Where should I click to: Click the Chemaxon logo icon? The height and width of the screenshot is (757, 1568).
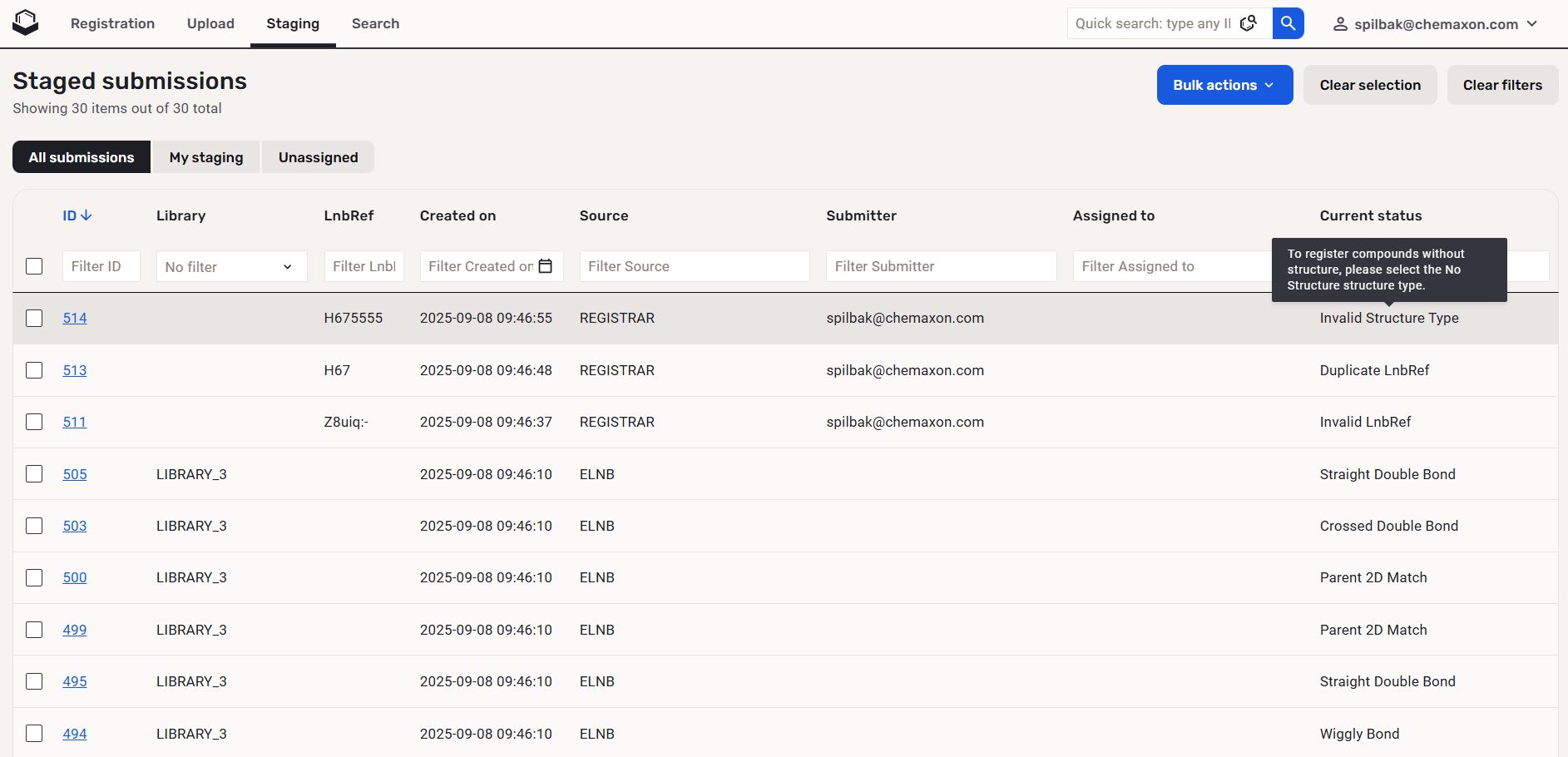(x=26, y=23)
